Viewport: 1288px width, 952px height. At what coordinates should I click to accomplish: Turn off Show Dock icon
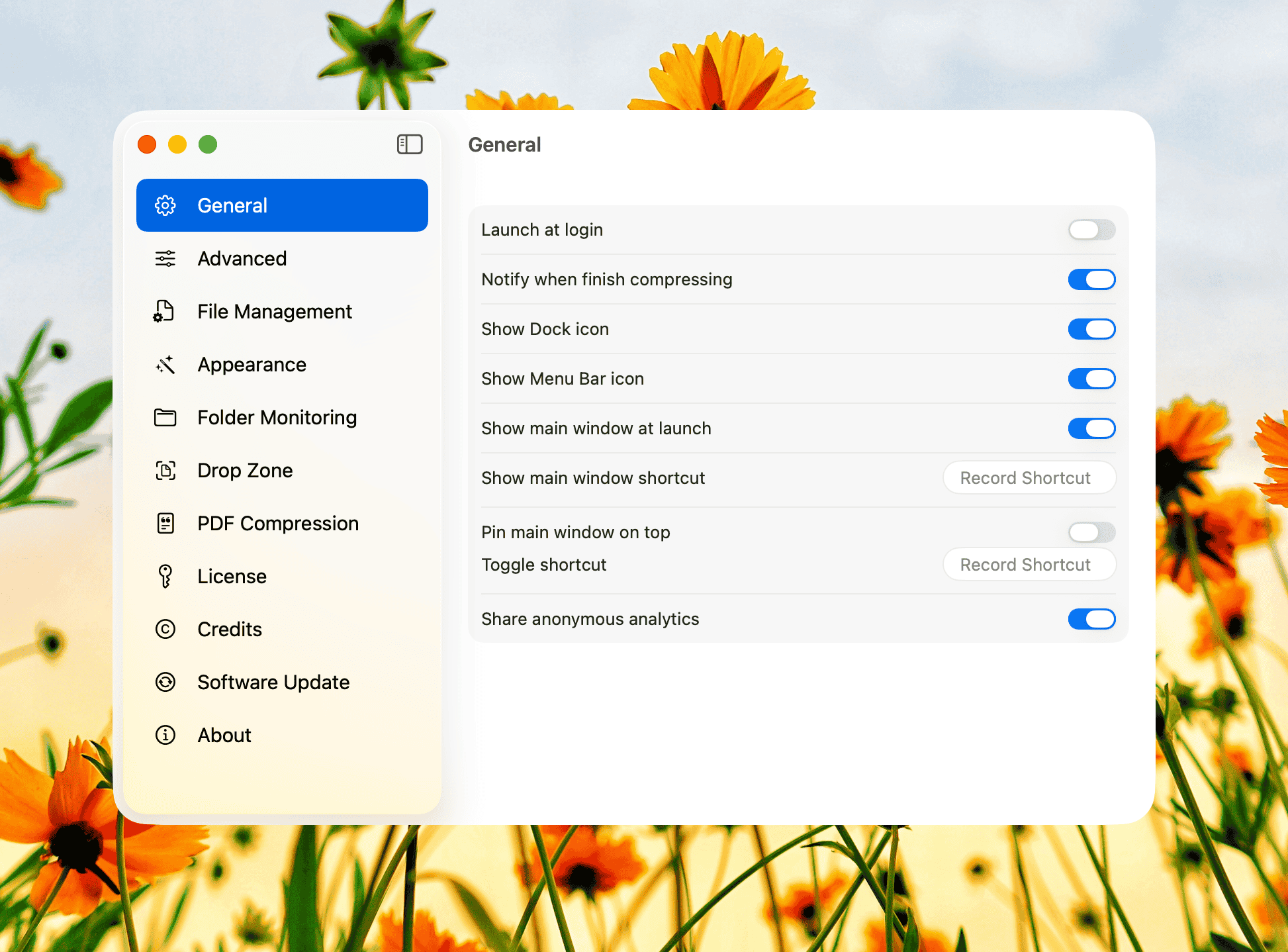click(x=1091, y=329)
